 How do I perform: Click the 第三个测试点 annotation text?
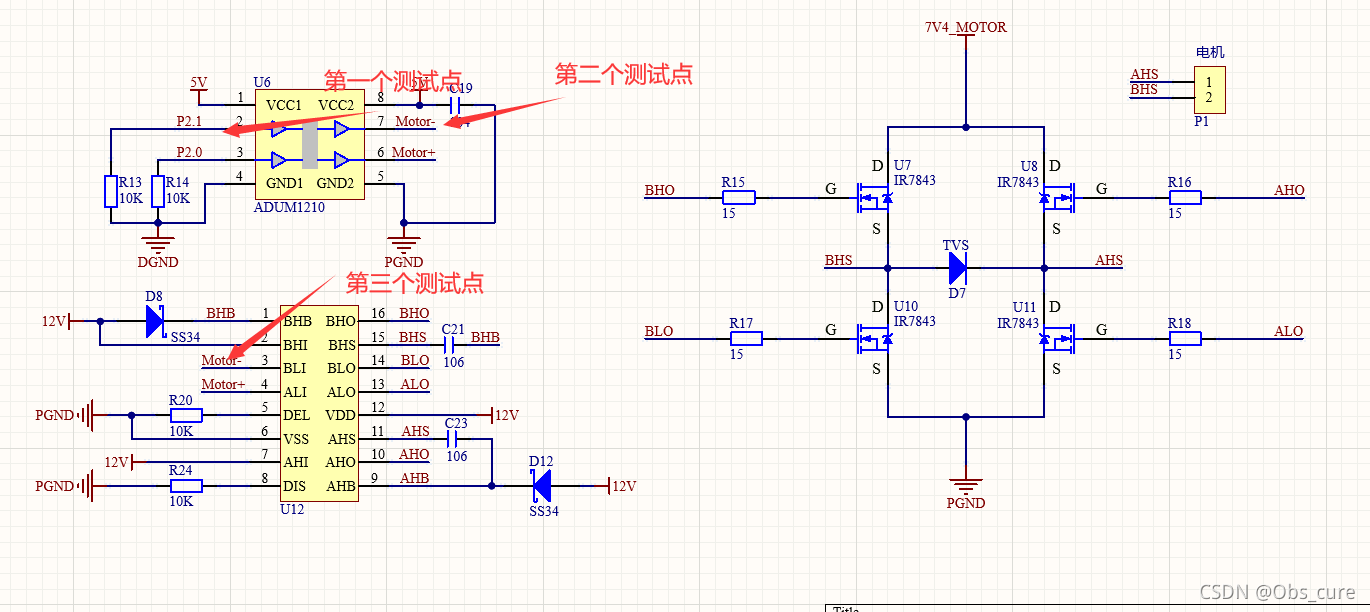pos(415,283)
